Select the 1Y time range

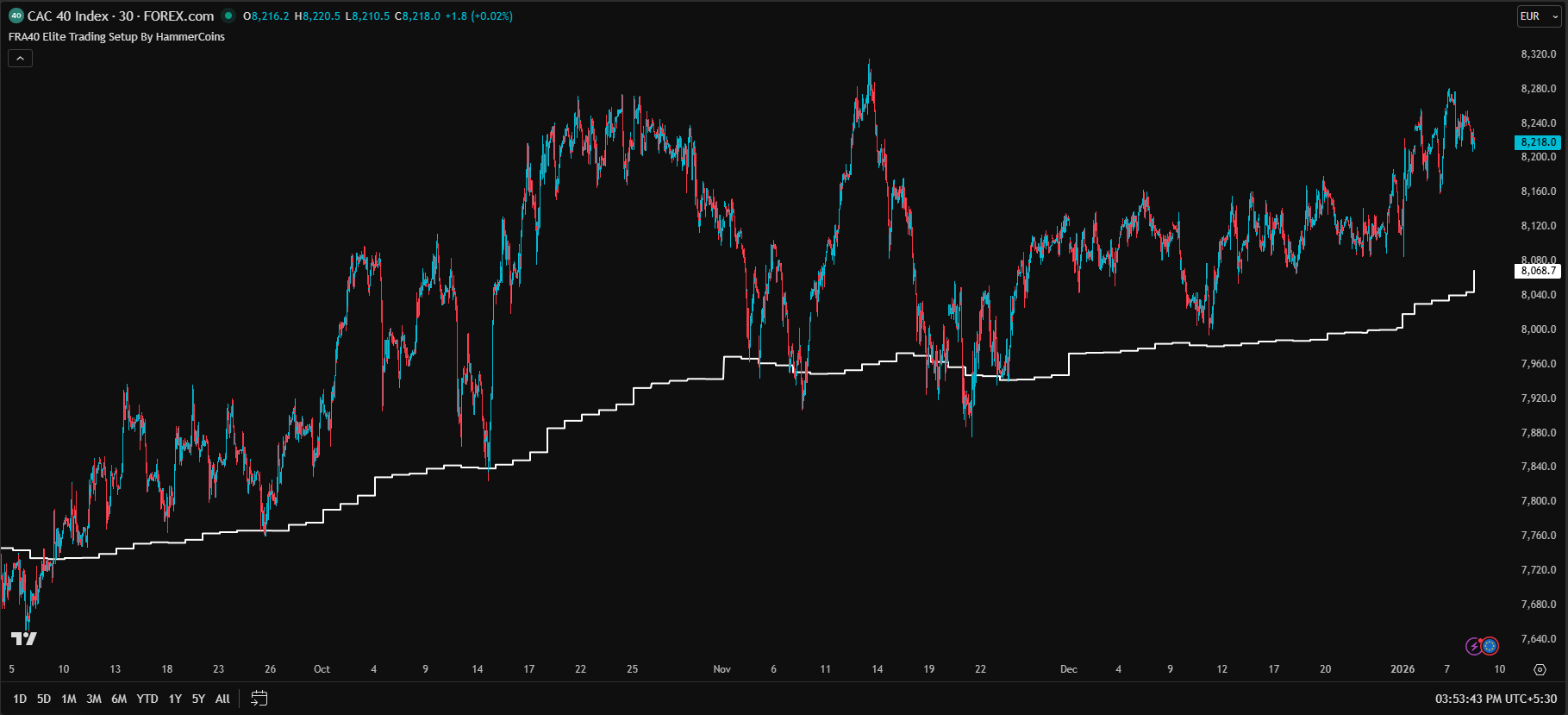[x=175, y=699]
